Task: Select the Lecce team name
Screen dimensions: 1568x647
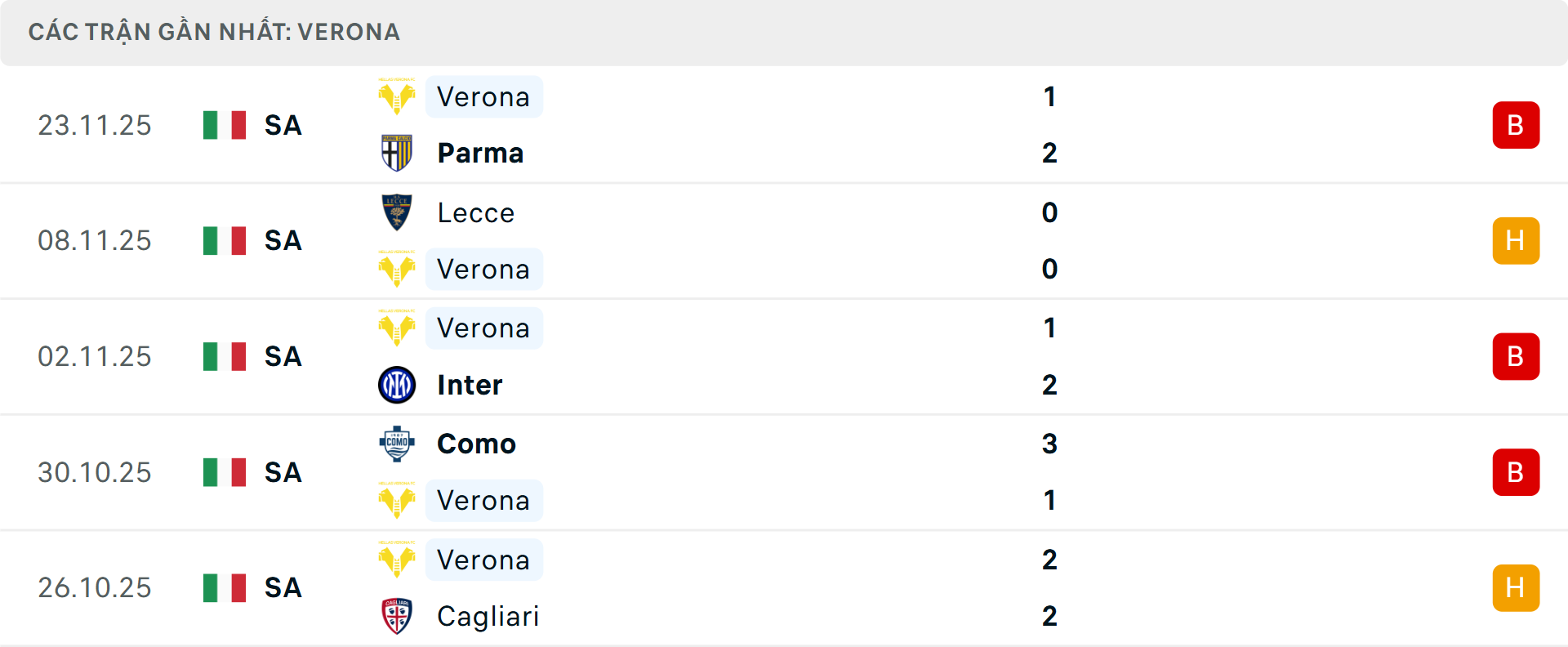Action: point(475,212)
